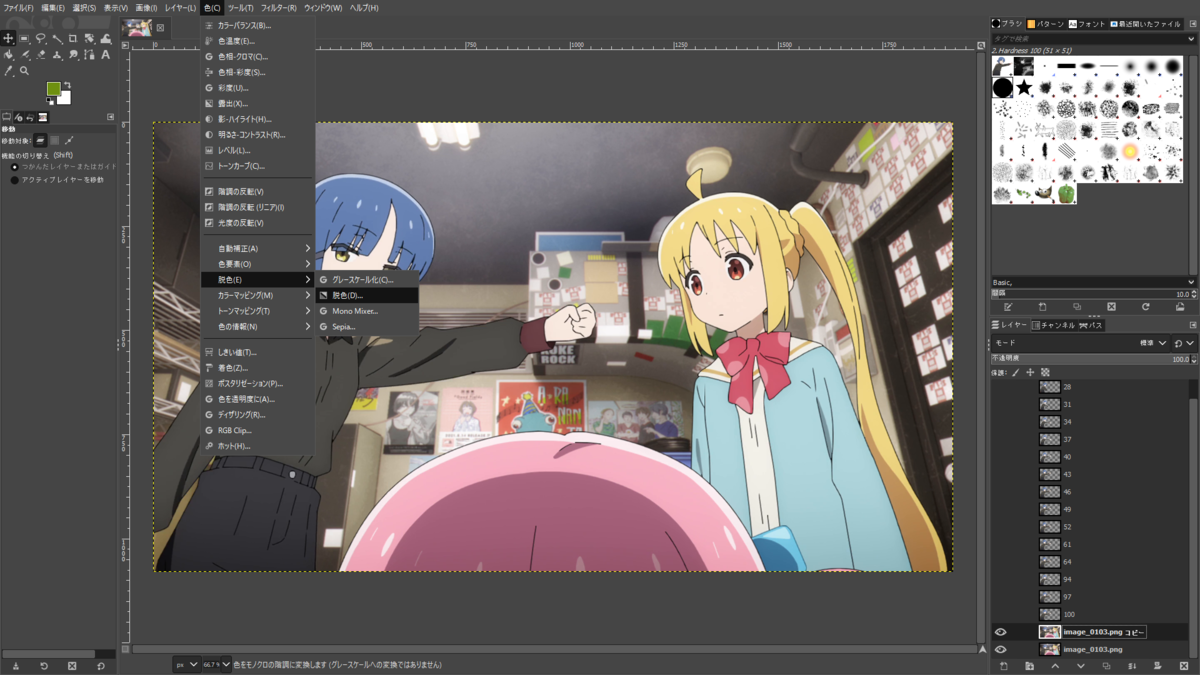1200x675 pixels.
Task: Open the layer モード dropdown
Action: pos(1081,343)
